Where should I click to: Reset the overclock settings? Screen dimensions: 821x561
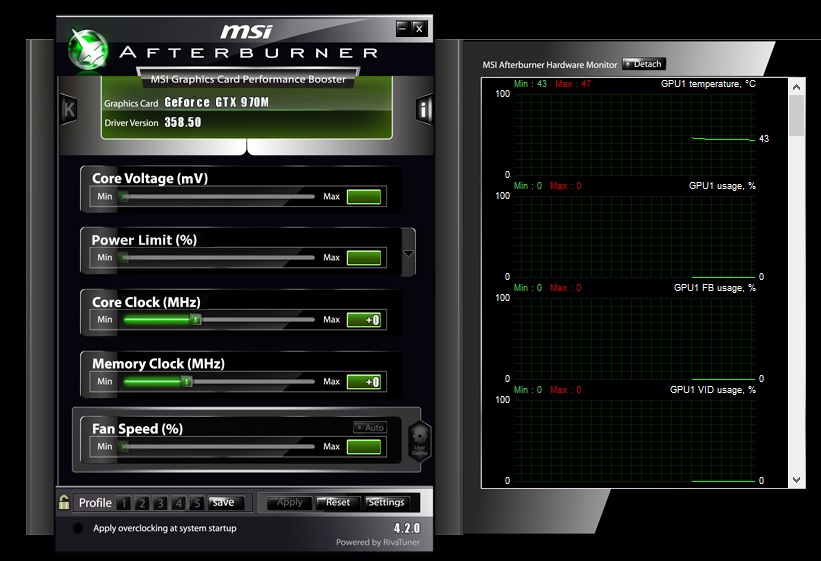(338, 503)
